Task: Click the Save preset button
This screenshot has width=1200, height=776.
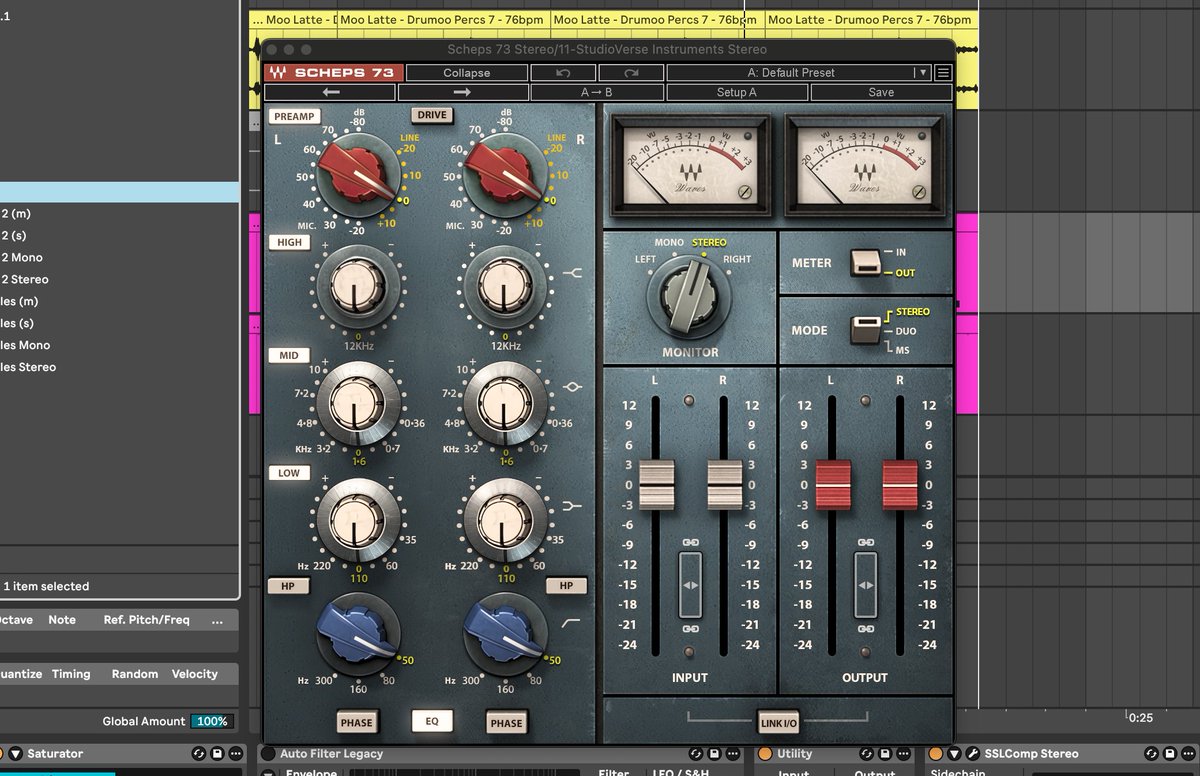Action: click(881, 92)
